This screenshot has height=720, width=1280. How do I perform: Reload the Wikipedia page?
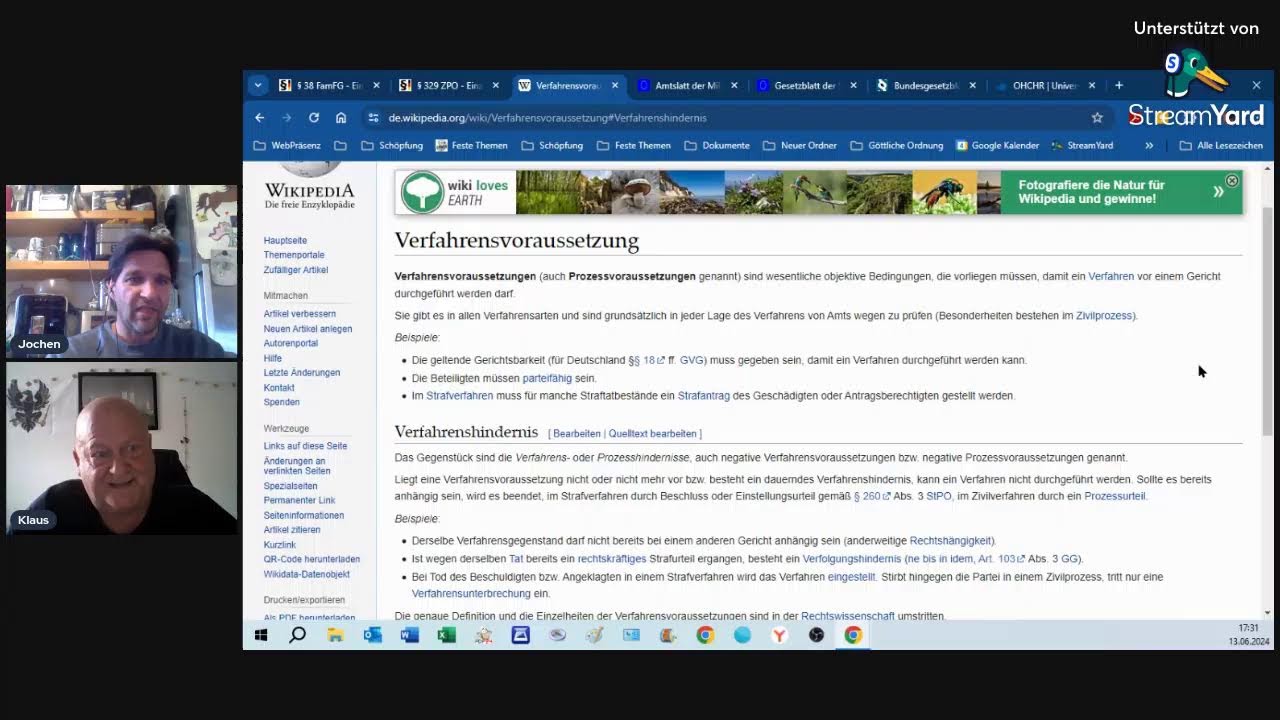coord(314,118)
